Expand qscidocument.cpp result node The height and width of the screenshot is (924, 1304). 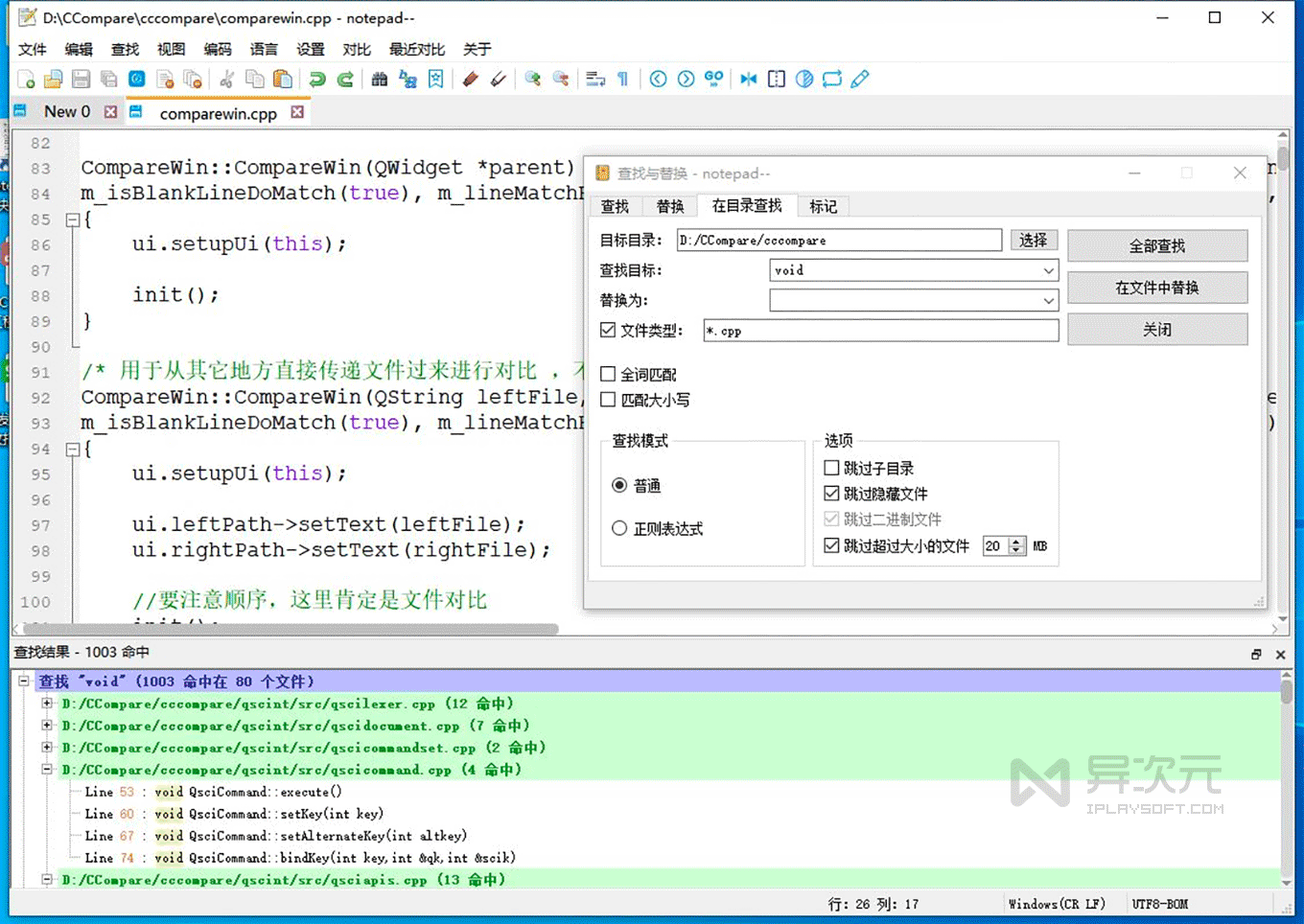pos(47,726)
